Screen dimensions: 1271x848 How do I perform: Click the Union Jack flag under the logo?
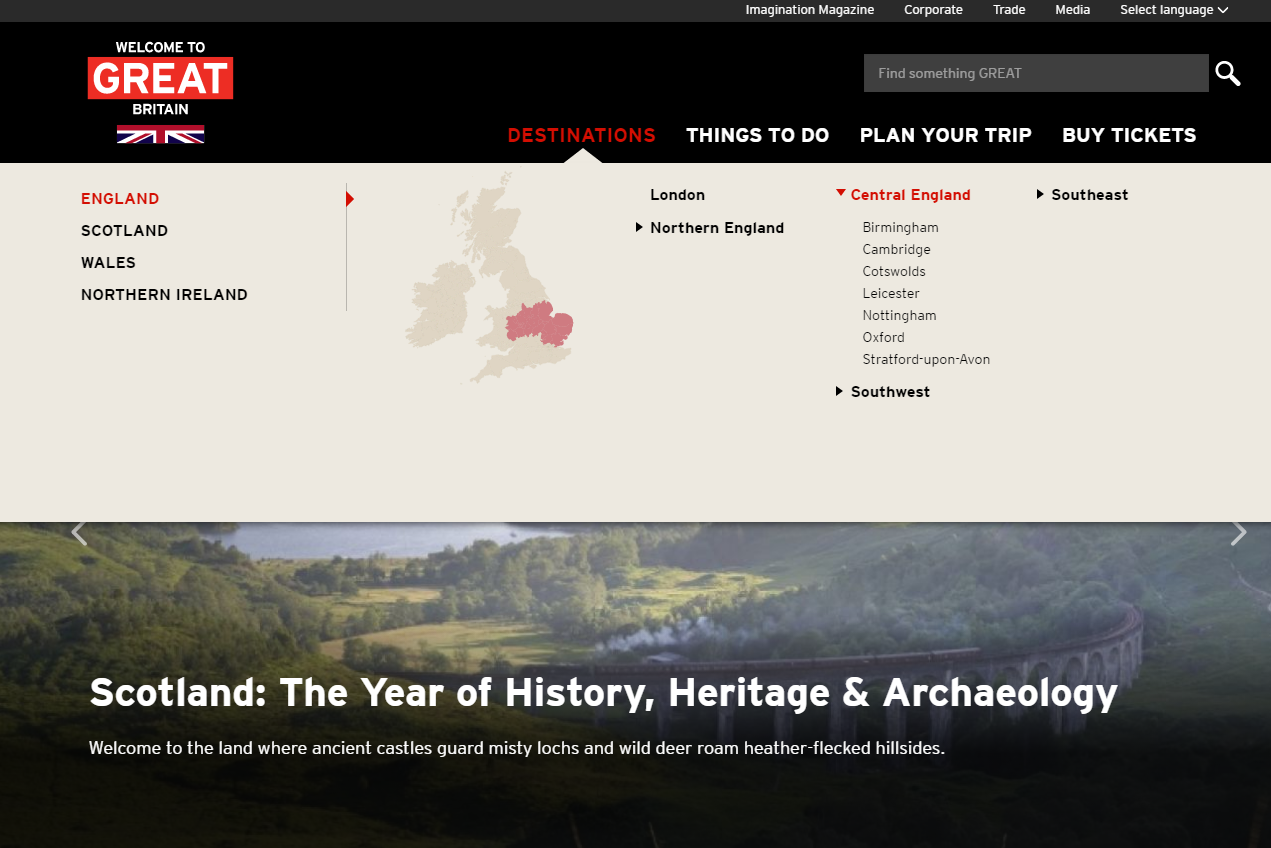160,134
